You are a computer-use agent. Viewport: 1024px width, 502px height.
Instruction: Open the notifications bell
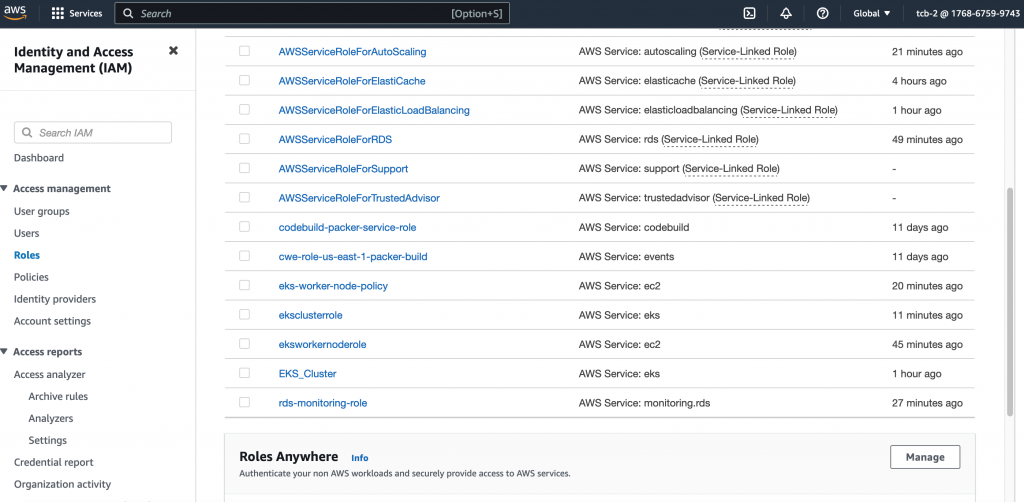click(786, 14)
